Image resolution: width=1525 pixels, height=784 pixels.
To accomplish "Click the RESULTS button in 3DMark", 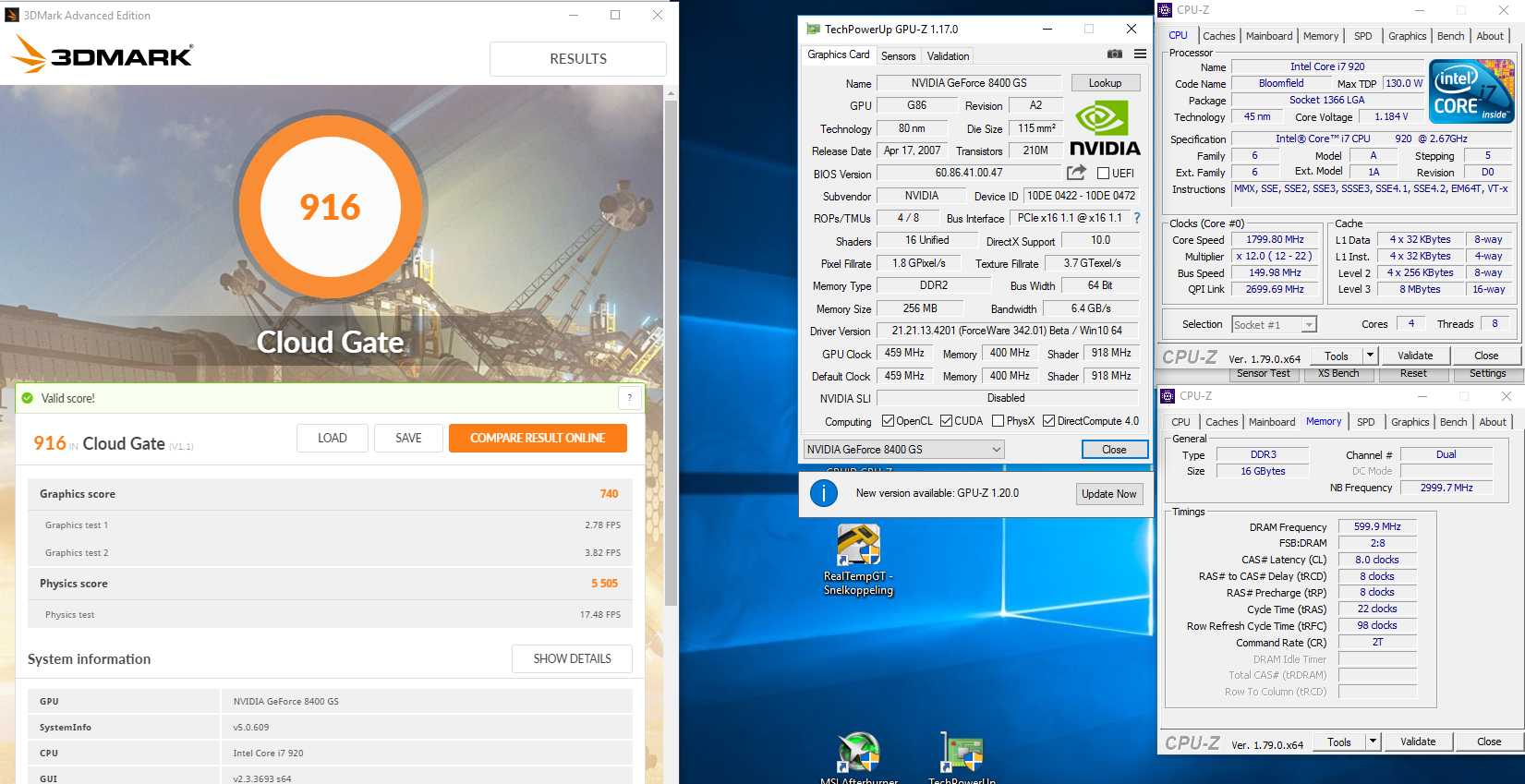I will [x=578, y=58].
